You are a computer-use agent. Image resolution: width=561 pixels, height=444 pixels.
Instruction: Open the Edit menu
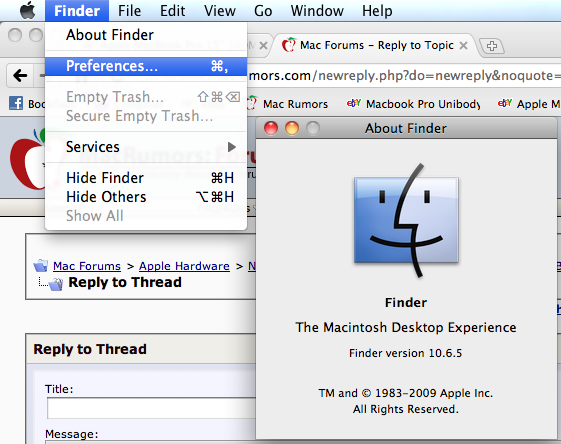click(x=172, y=11)
